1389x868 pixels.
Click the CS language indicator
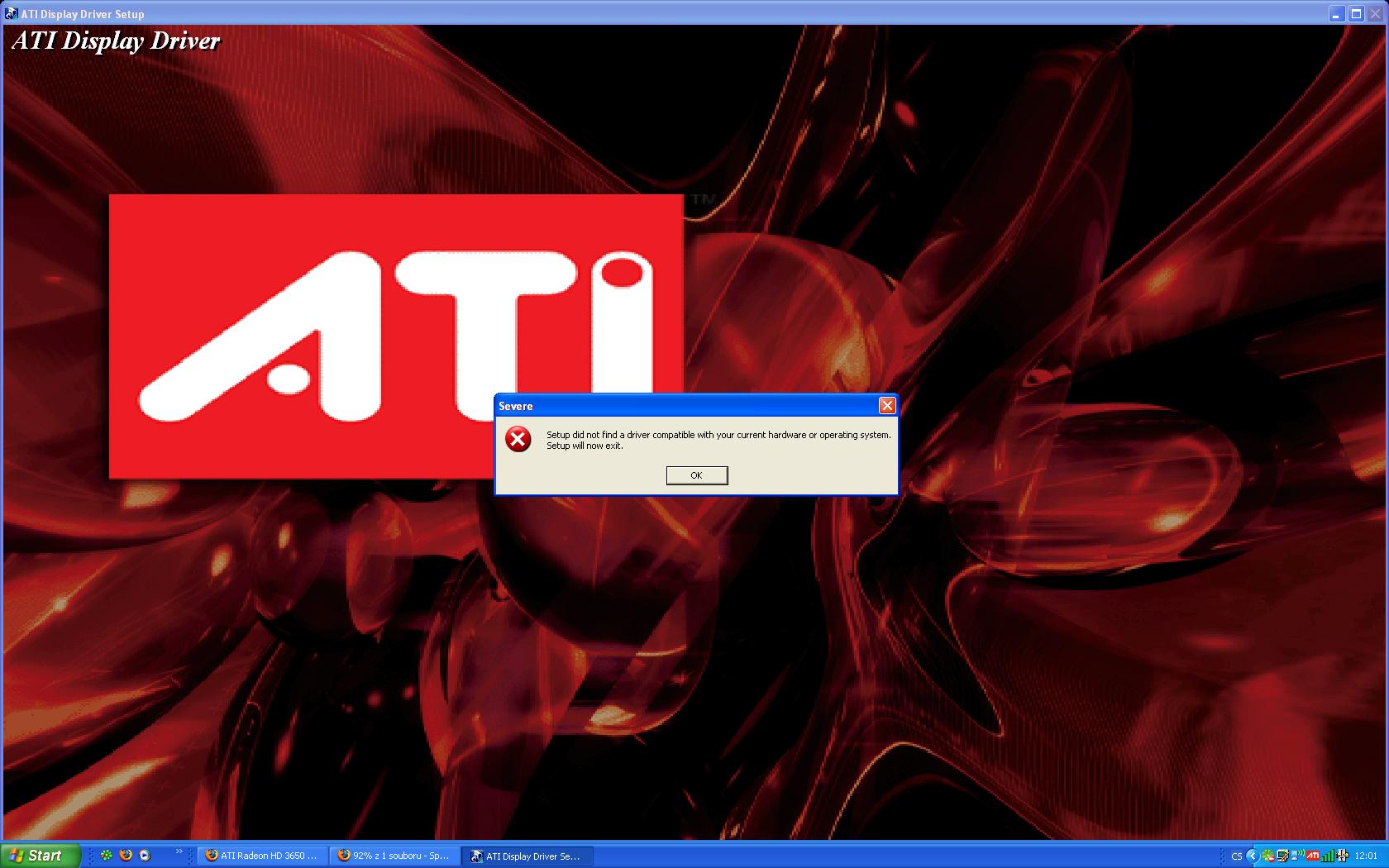pyautogui.click(x=1237, y=856)
